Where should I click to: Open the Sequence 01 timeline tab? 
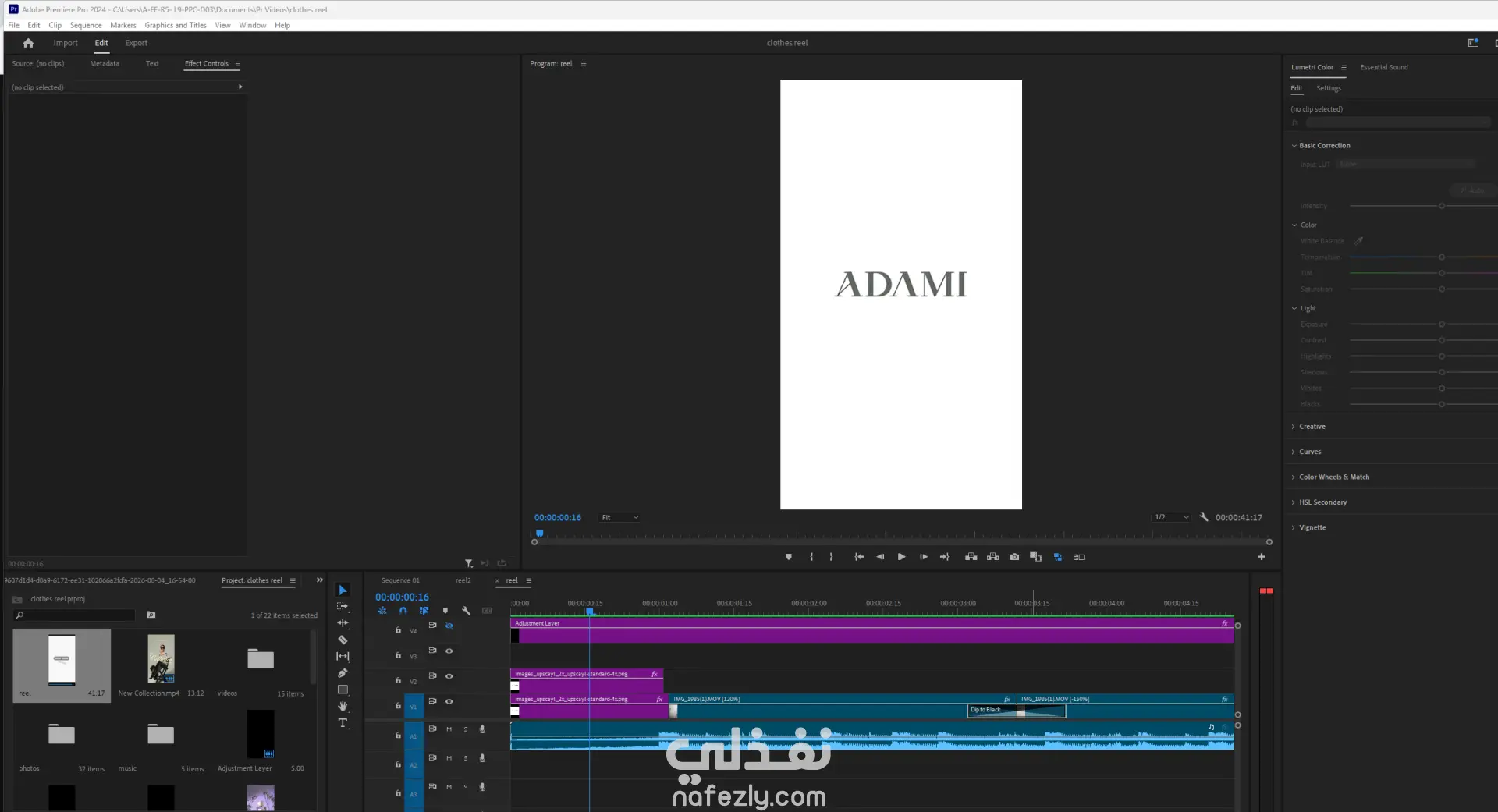(x=400, y=580)
